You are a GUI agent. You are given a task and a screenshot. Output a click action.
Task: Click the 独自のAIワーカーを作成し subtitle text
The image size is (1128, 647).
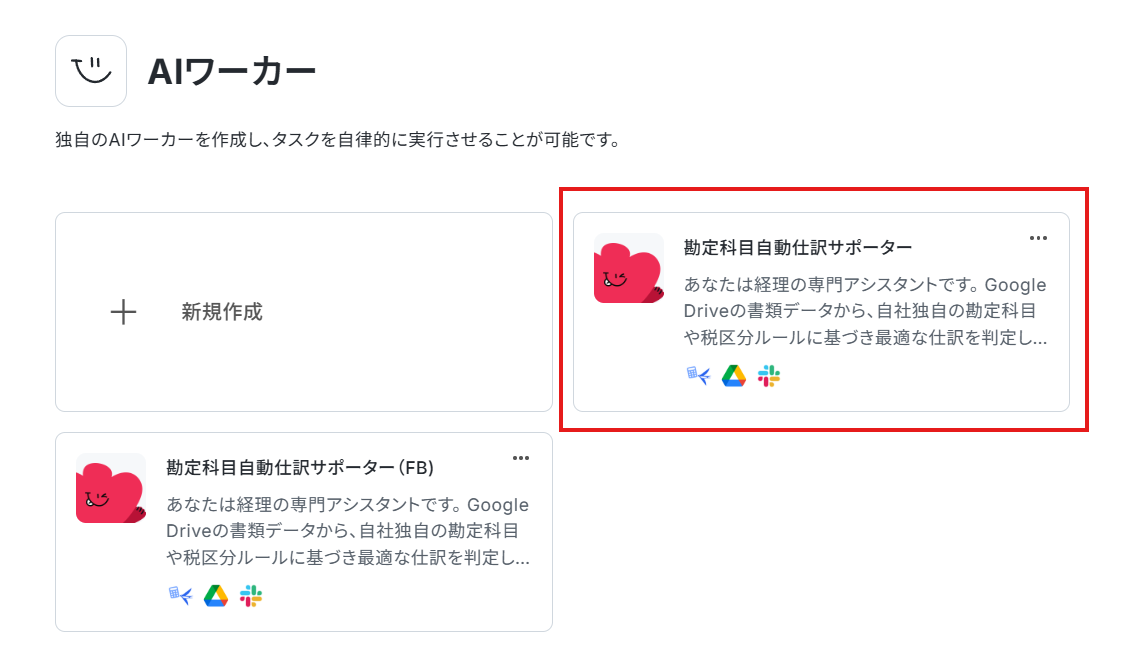tap(338, 140)
